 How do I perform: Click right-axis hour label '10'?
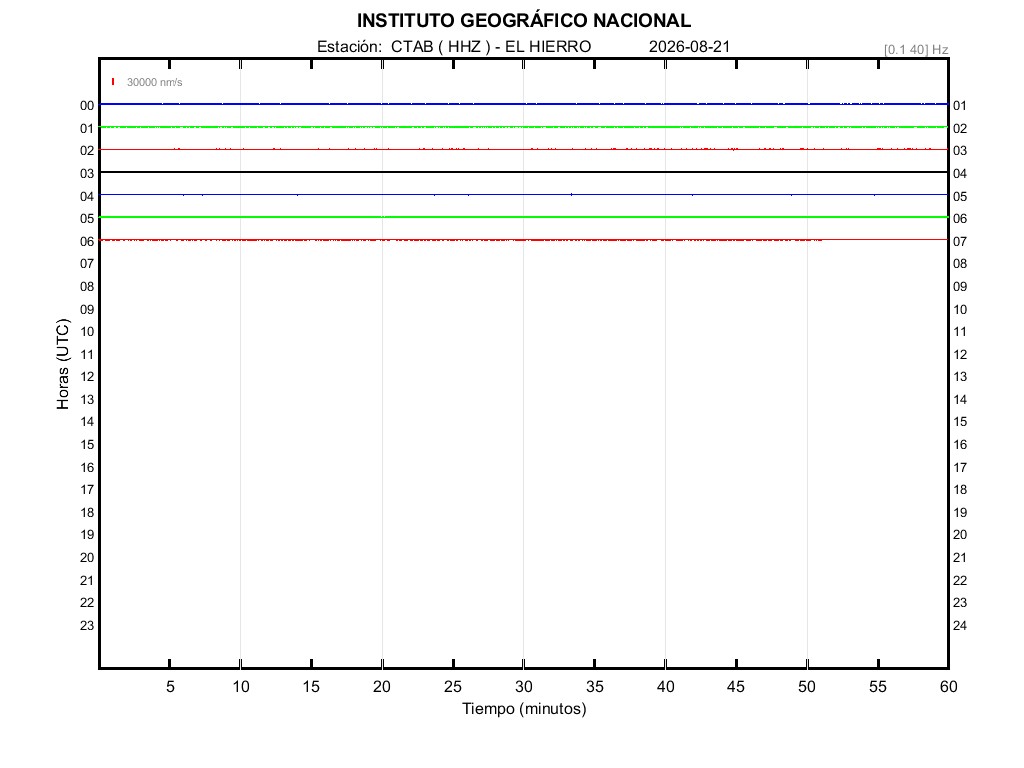point(960,310)
